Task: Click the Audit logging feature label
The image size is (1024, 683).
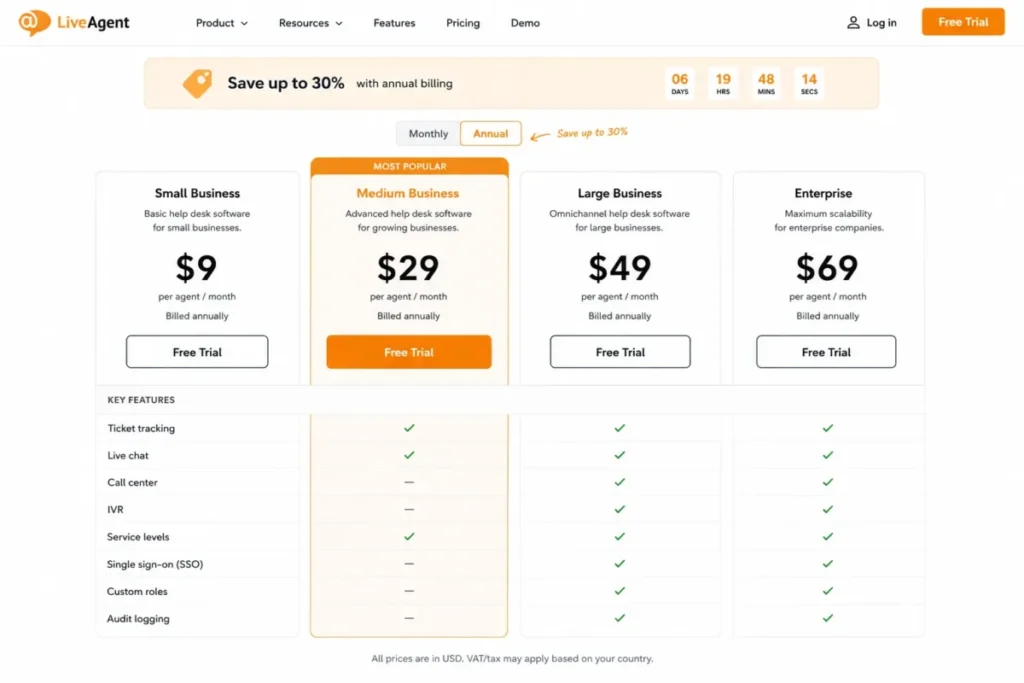Action: tap(138, 619)
